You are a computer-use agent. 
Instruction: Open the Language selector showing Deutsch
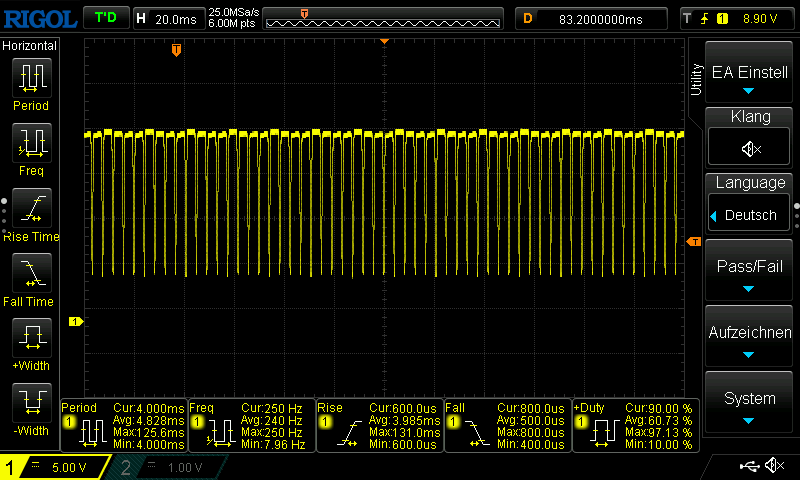(750, 215)
